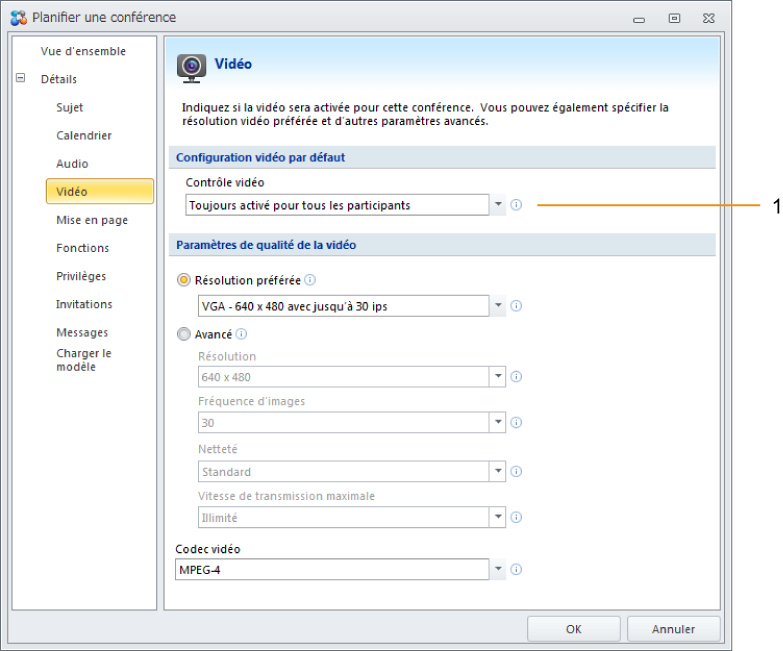Collapse the Détails tree node

click(20, 78)
